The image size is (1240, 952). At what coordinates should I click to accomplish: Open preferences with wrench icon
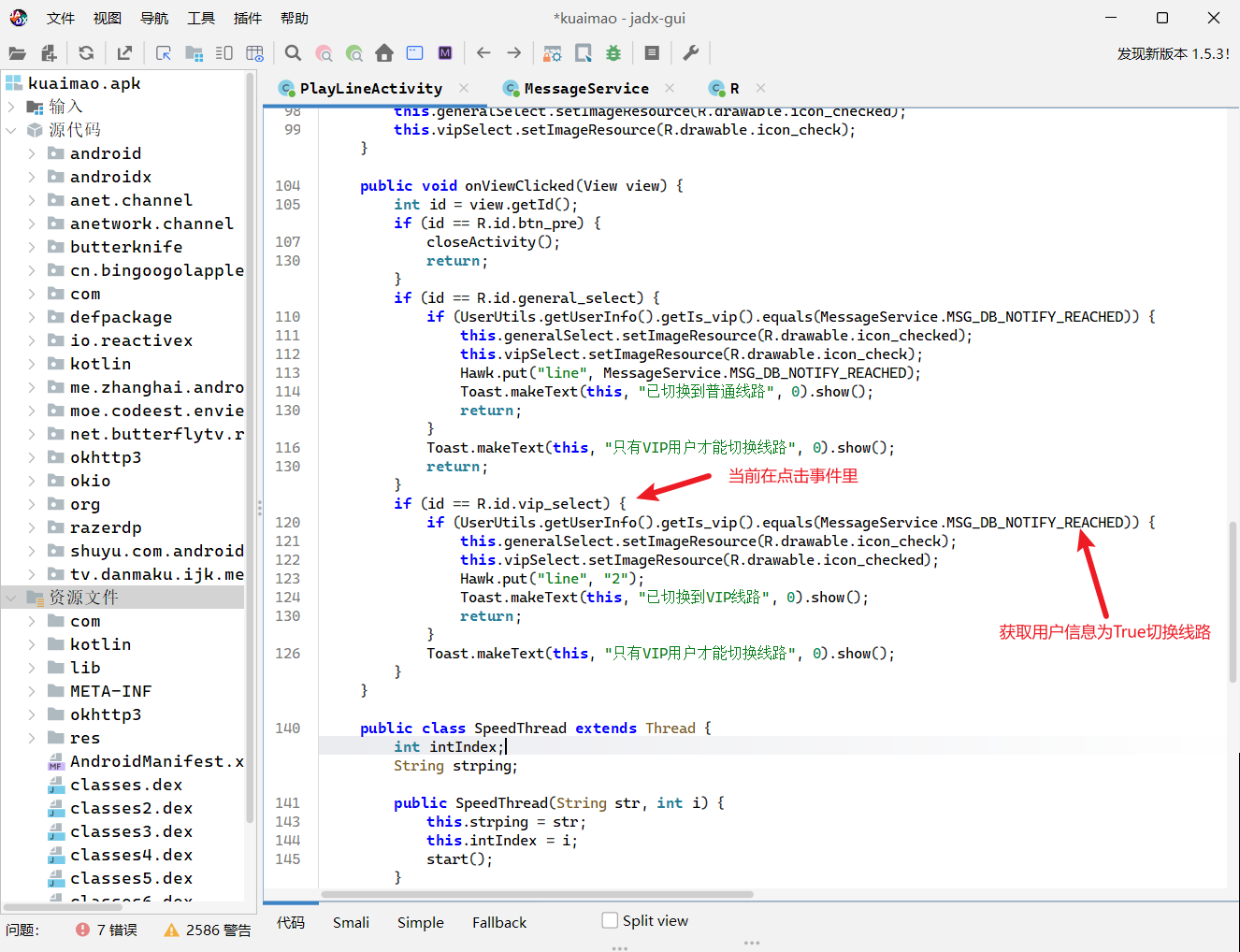tap(691, 53)
